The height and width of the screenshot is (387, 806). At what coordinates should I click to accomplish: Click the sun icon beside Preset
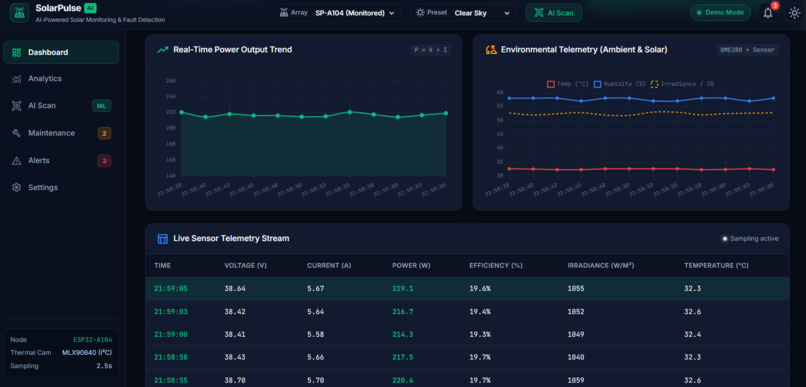point(420,13)
